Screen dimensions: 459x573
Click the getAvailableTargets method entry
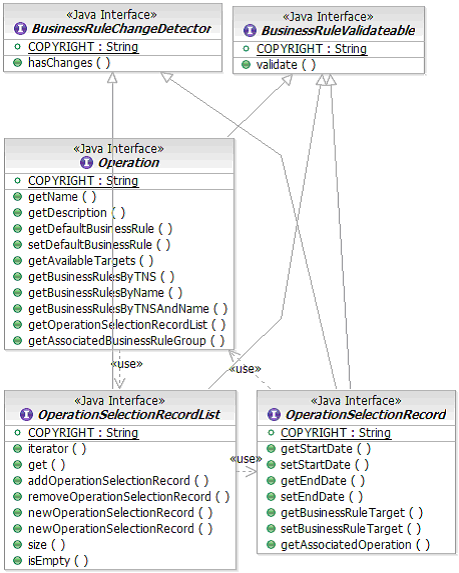[x=91, y=261]
